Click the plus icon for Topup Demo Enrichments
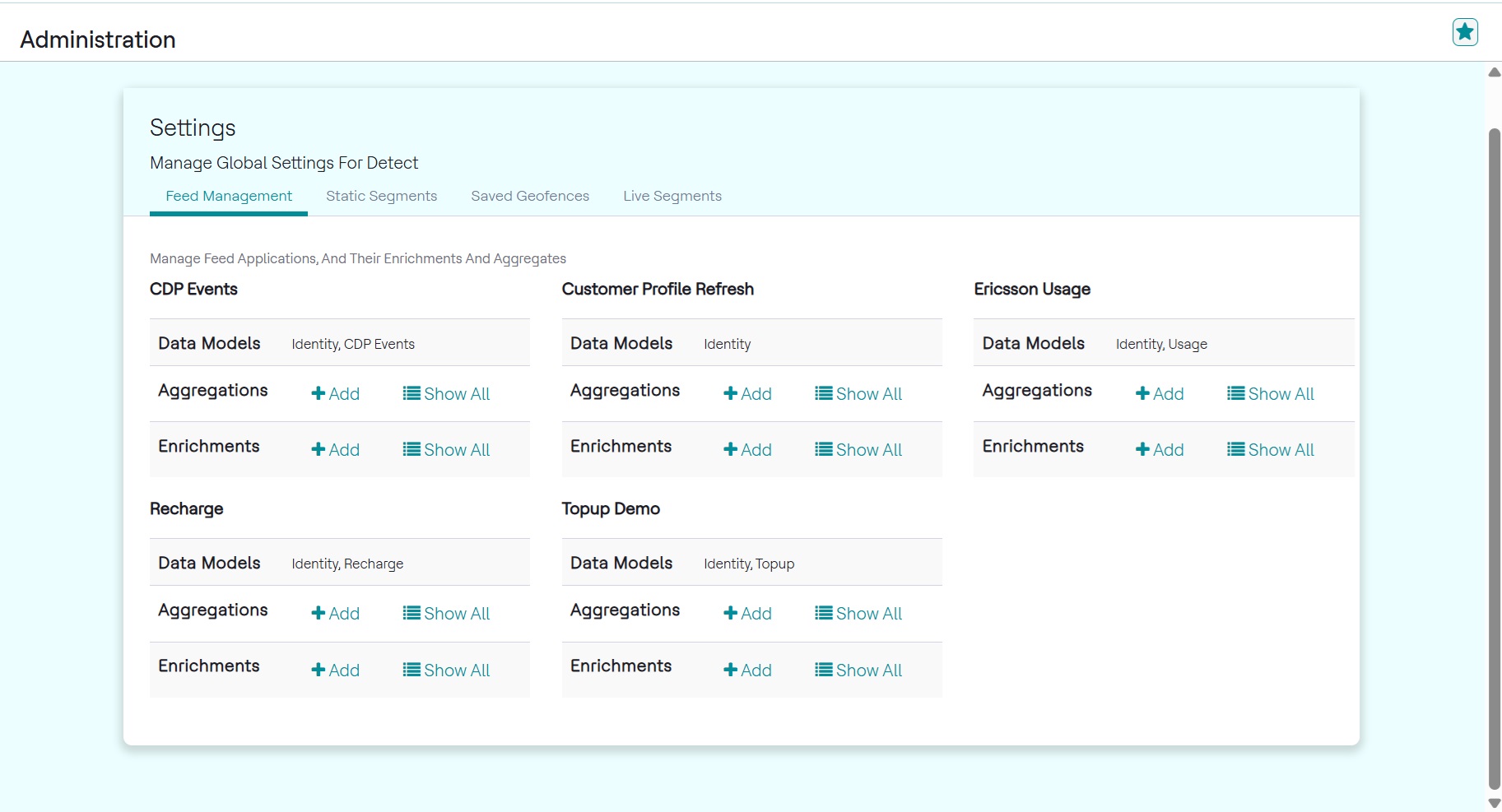 730,670
